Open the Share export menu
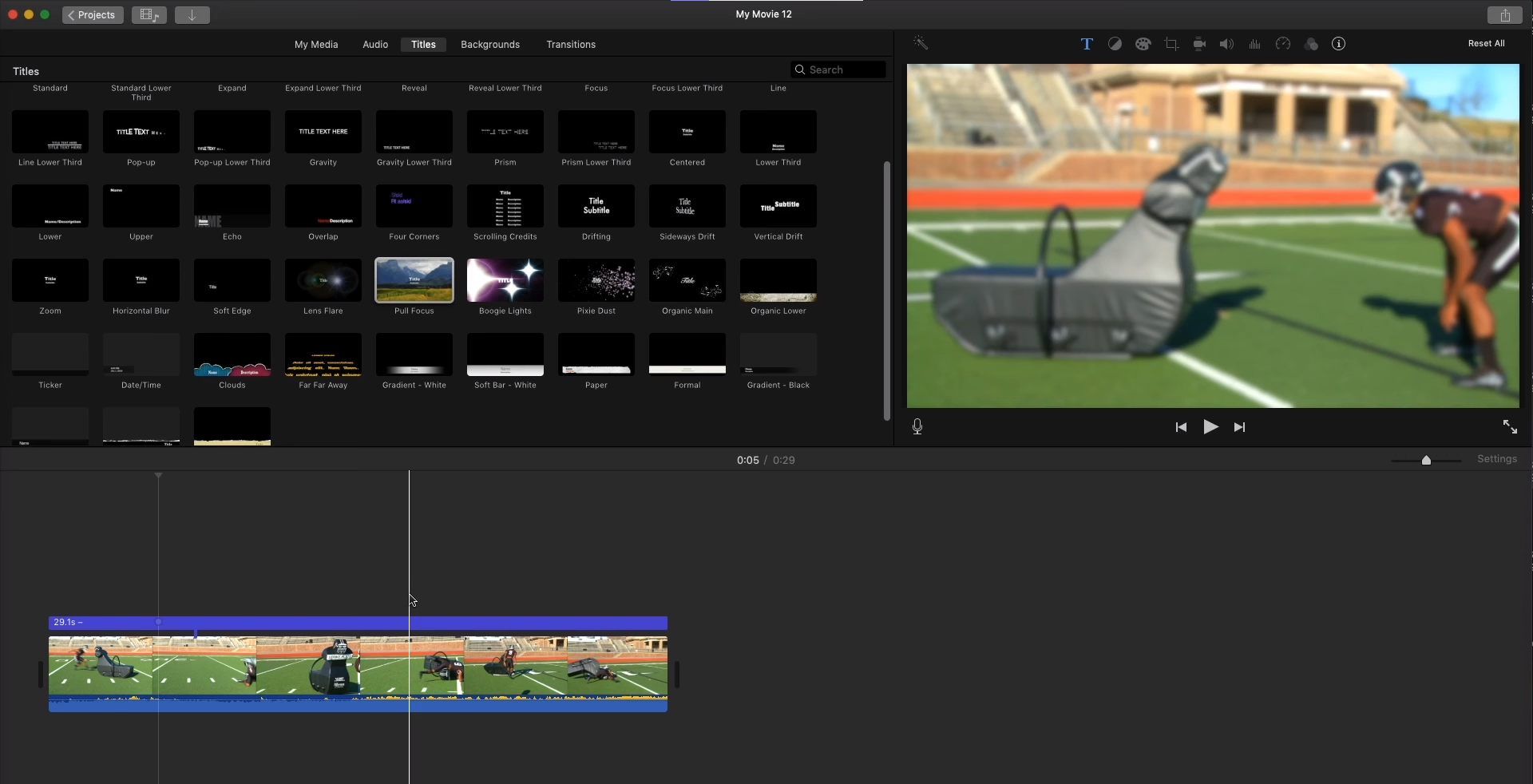Screen dimensions: 1533x784 1505,15
